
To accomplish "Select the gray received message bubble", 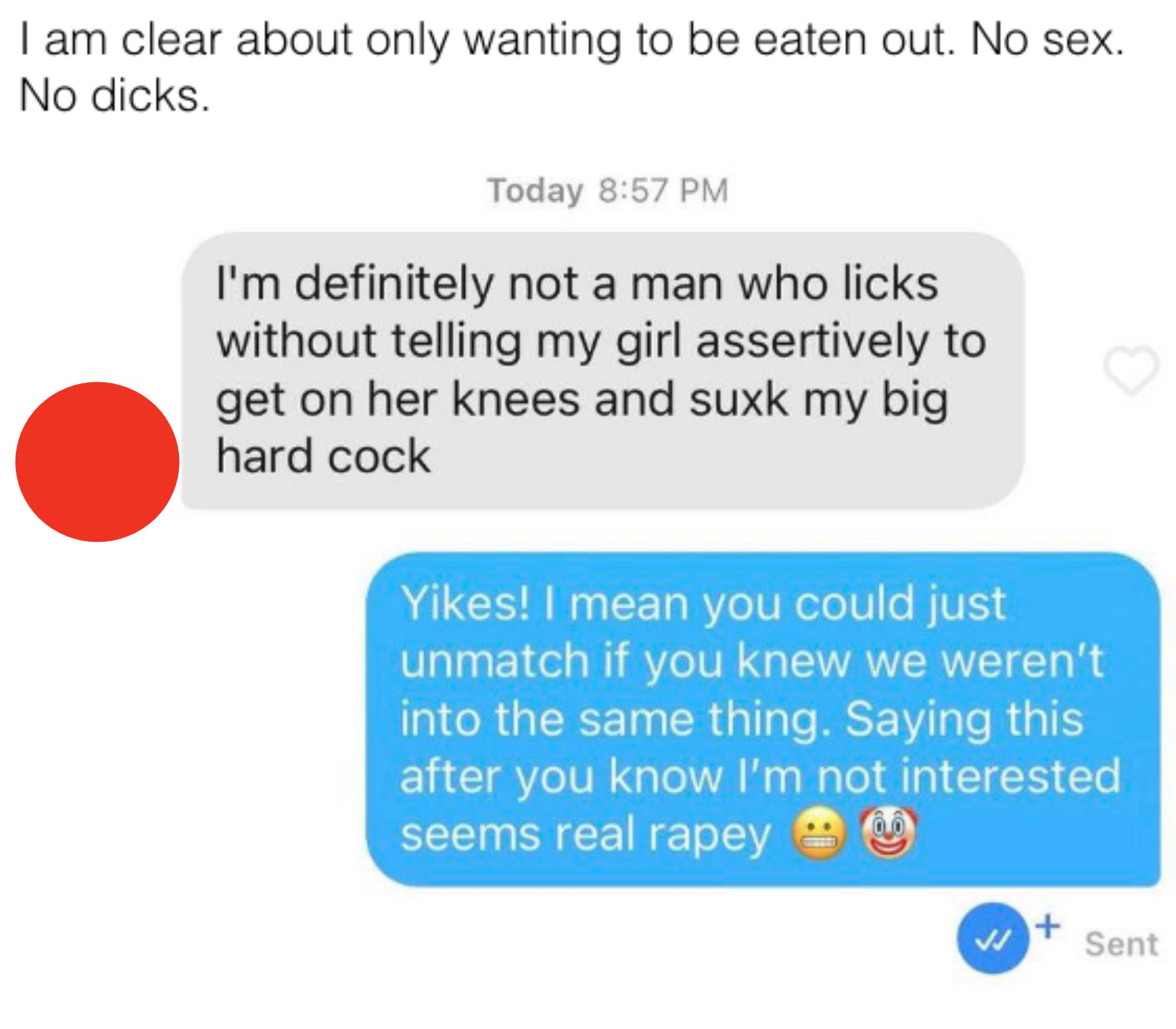I will [602, 370].
